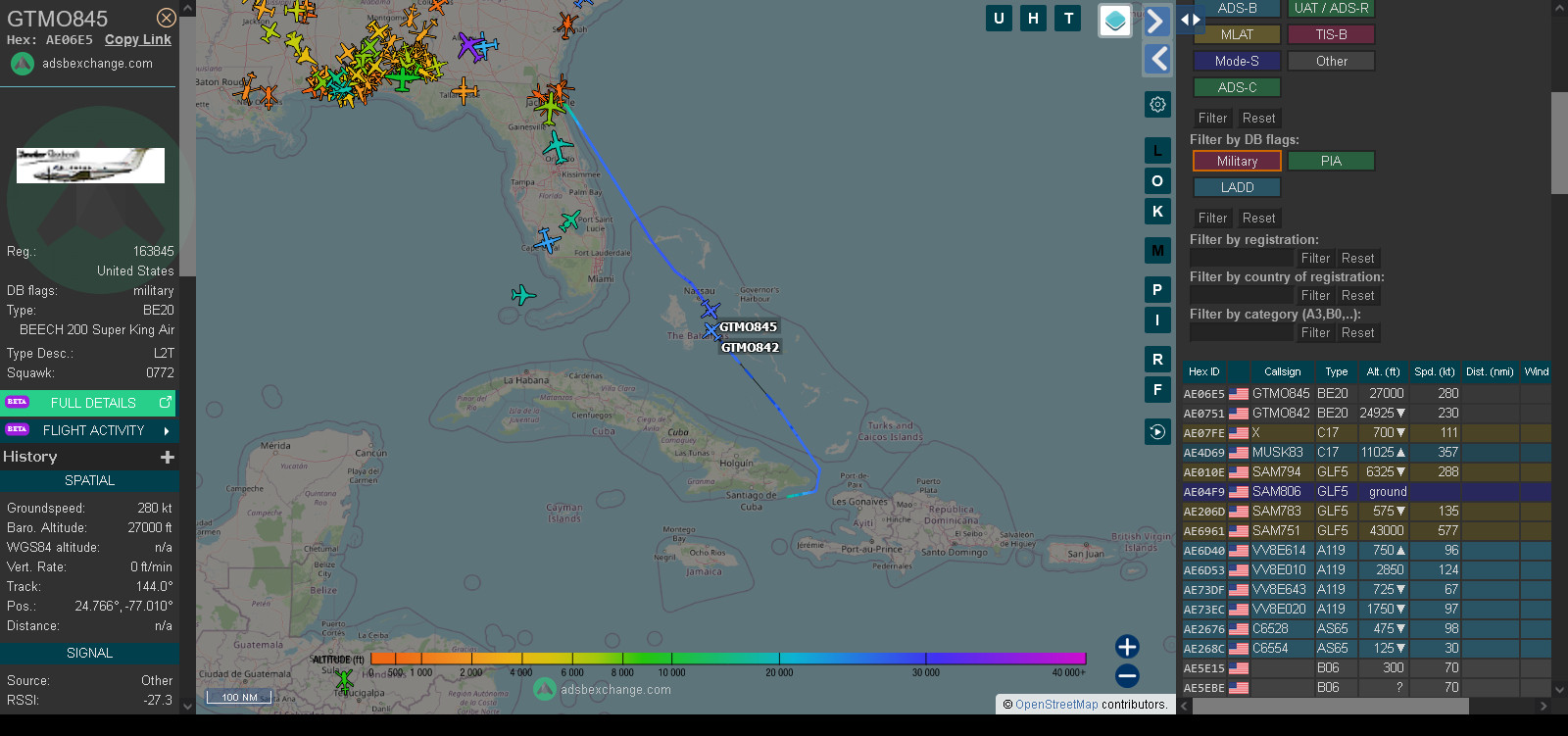Toggle the U map button
The height and width of the screenshot is (736, 1568).
[x=999, y=18]
